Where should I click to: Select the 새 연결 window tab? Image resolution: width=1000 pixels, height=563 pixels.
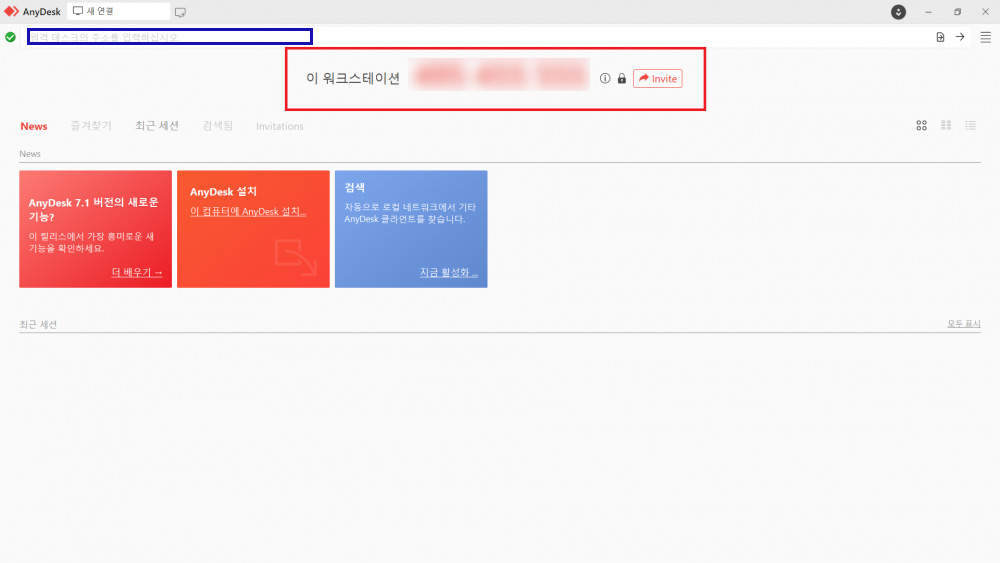click(x=119, y=11)
